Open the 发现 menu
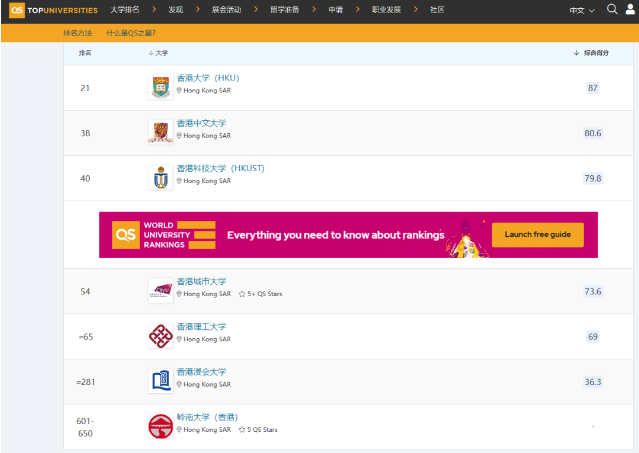The height and width of the screenshot is (453, 639). [x=176, y=9]
